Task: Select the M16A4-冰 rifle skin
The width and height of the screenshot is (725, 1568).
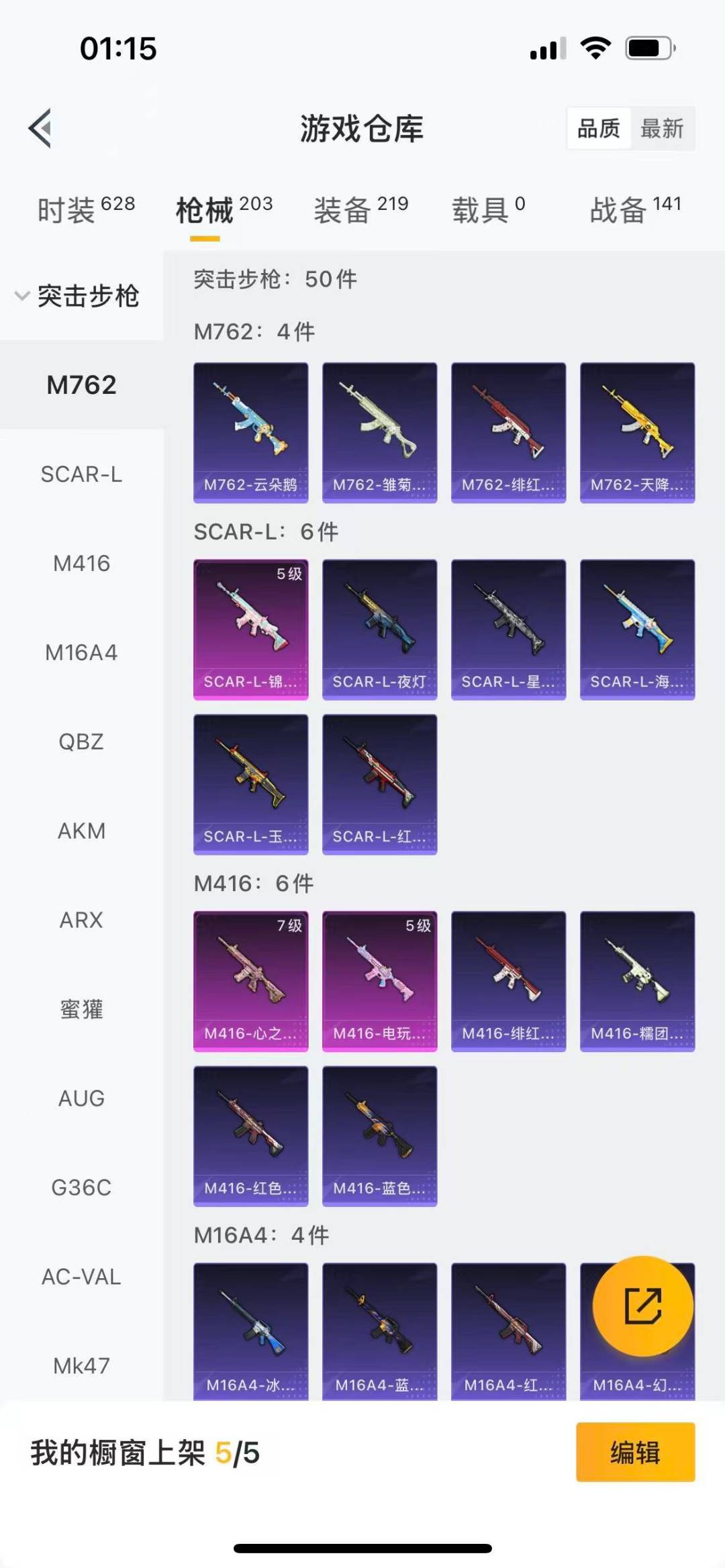Action: tap(251, 1331)
